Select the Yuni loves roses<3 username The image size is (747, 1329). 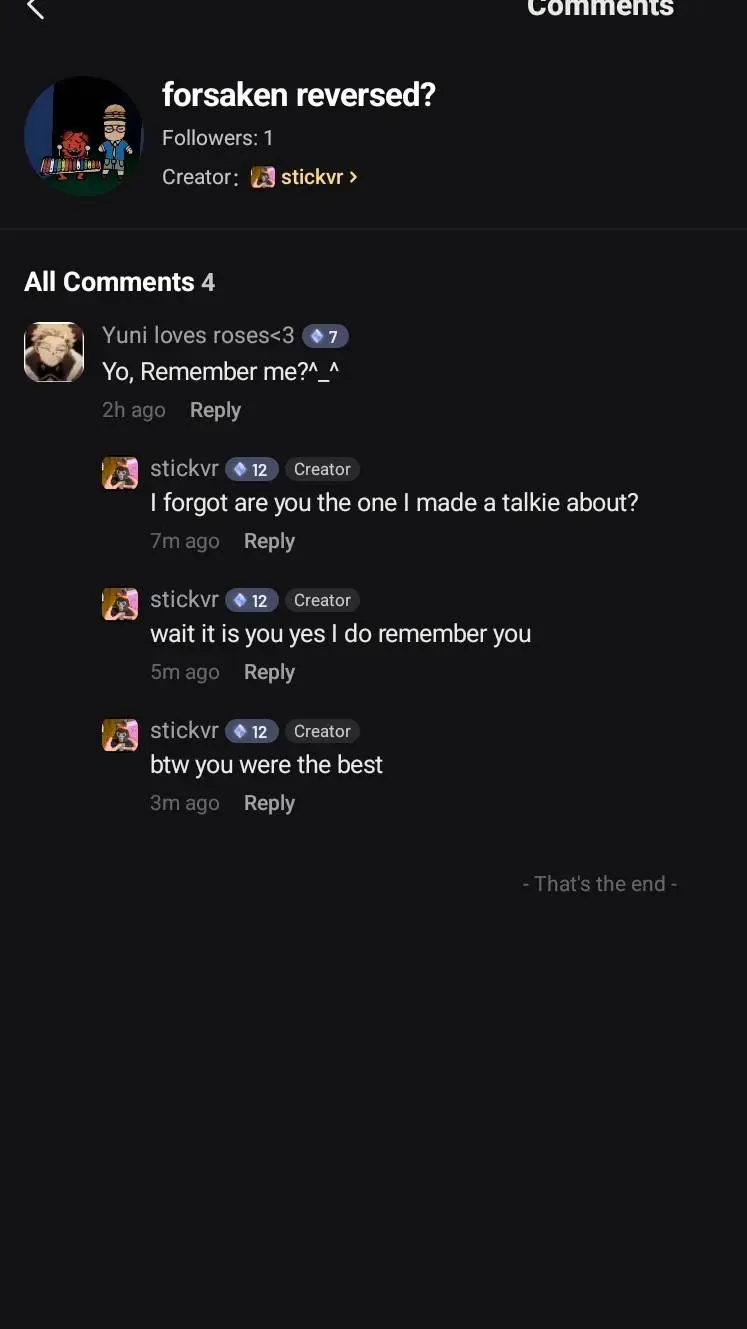pos(198,336)
